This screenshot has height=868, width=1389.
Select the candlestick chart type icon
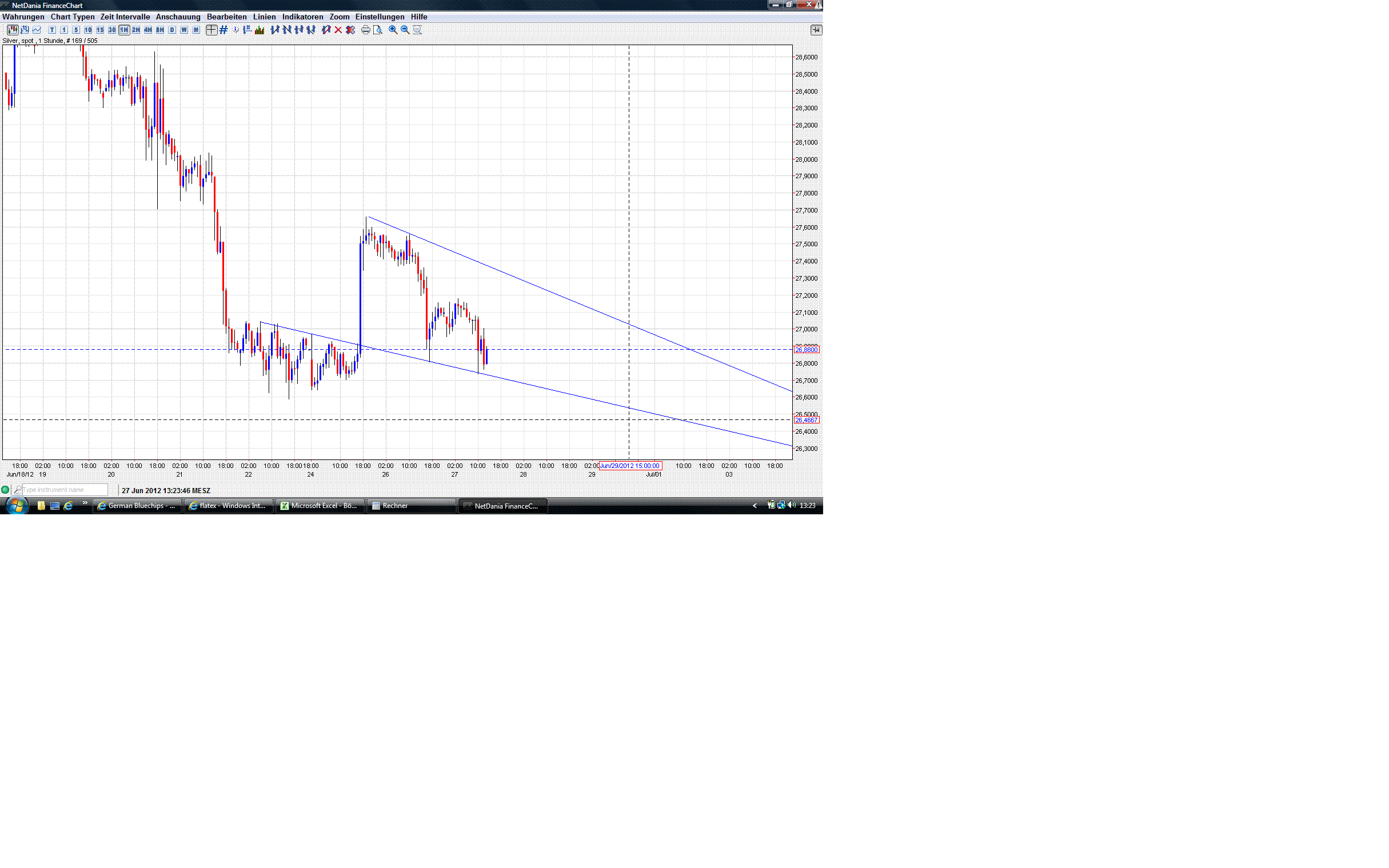tap(12, 30)
